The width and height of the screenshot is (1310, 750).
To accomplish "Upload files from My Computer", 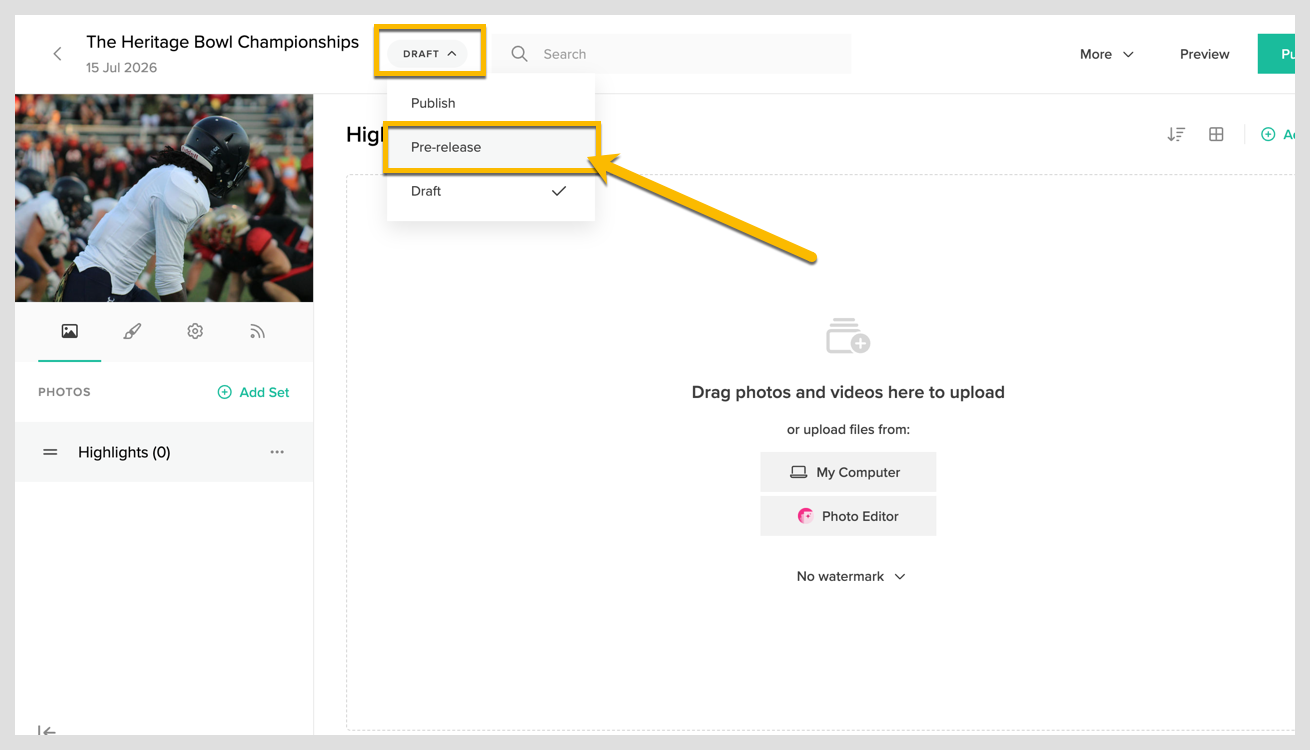I will point(848,472).
